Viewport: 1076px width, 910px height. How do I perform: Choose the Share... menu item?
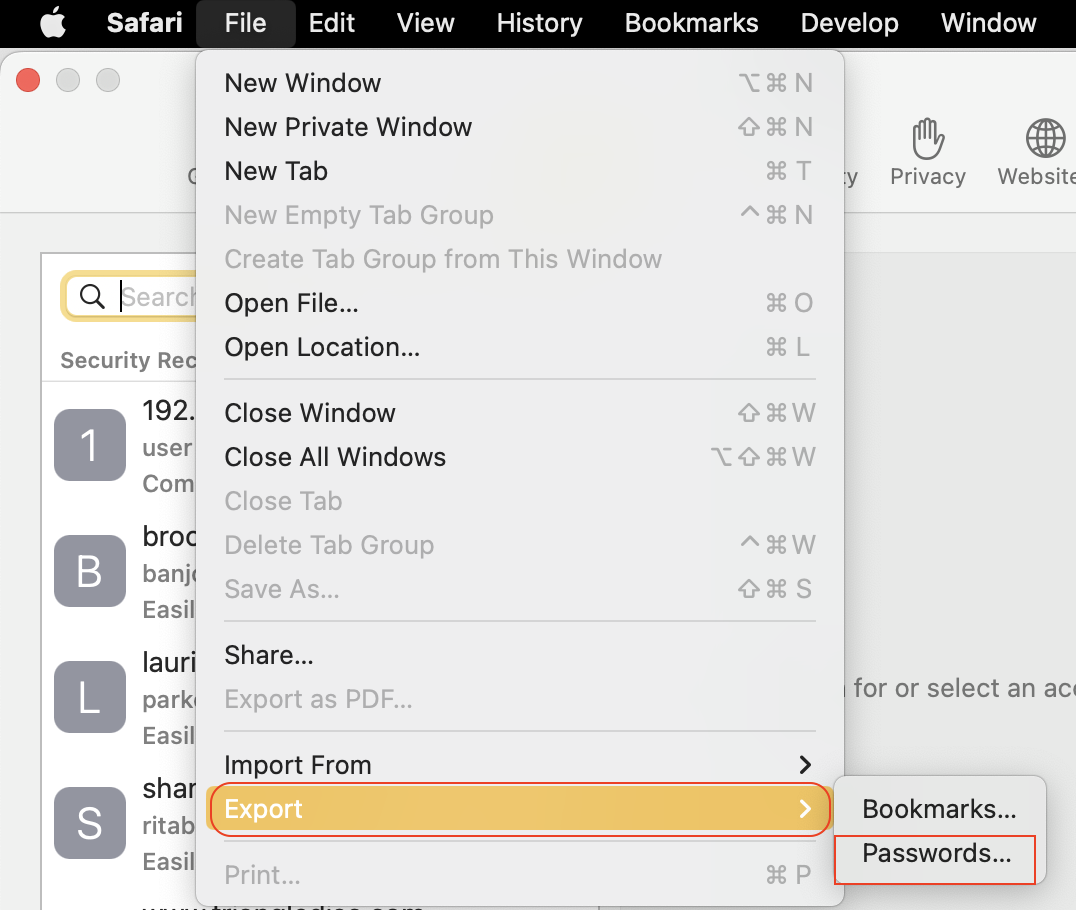269,655
